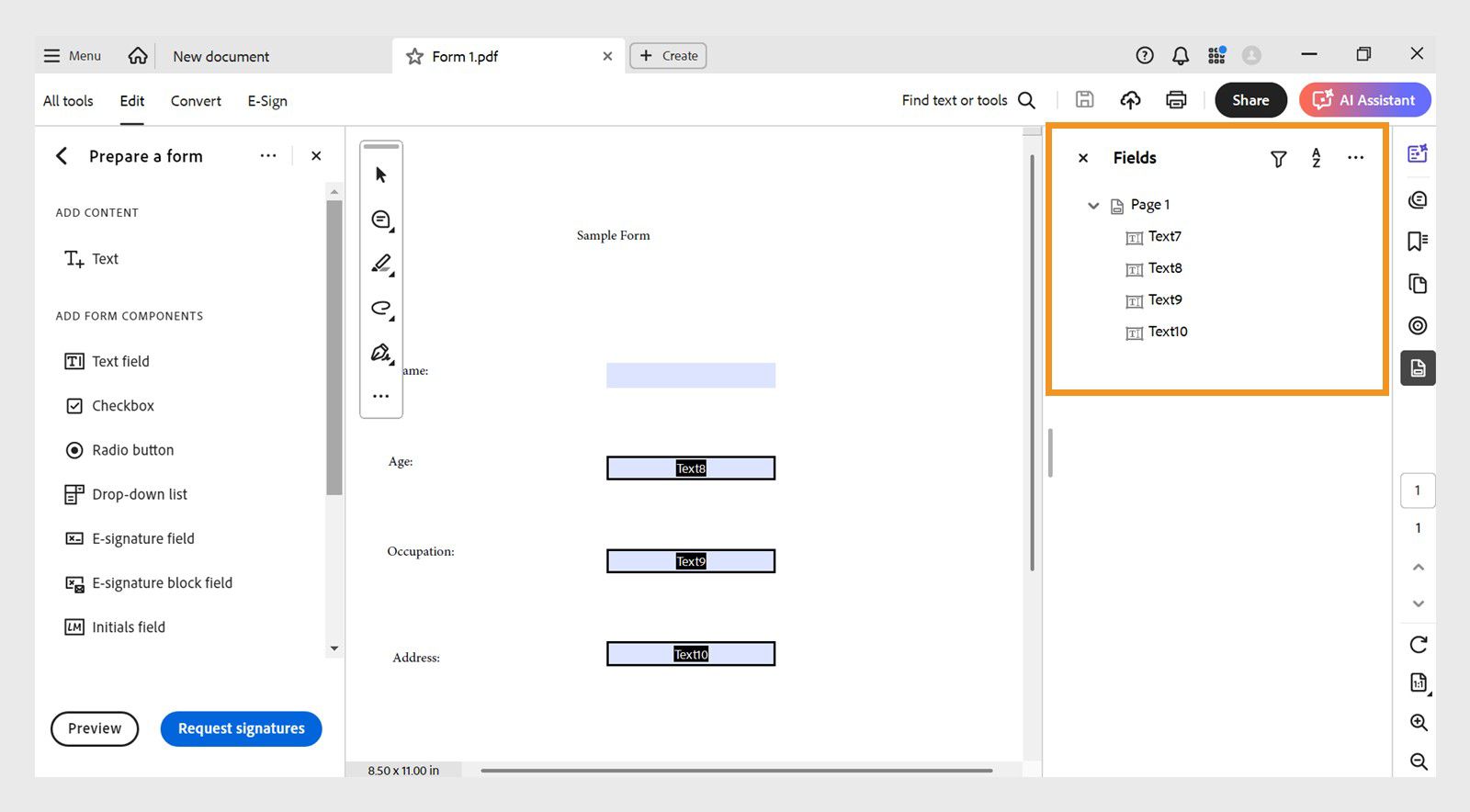This screenshot has width=1470, height=812.
Task: Click the Save file icon
Action: tap(1085, 99)
